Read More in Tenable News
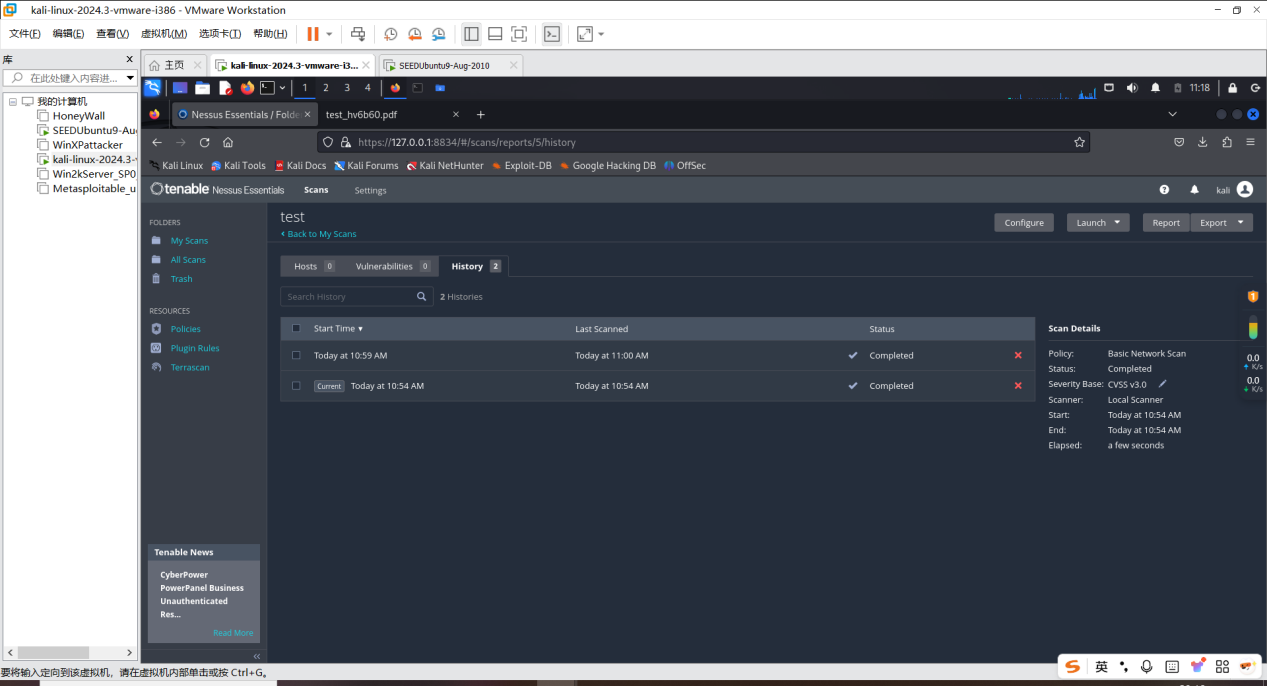 pos(233,633)
